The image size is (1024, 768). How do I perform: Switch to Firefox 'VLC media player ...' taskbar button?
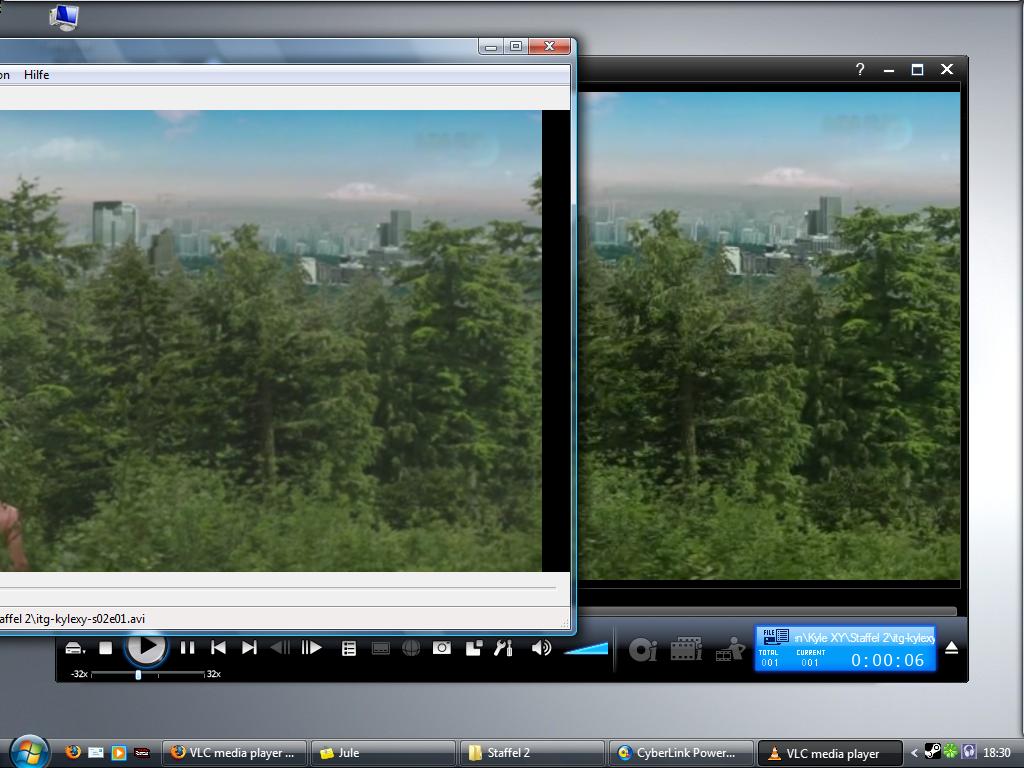coord(233,753)
